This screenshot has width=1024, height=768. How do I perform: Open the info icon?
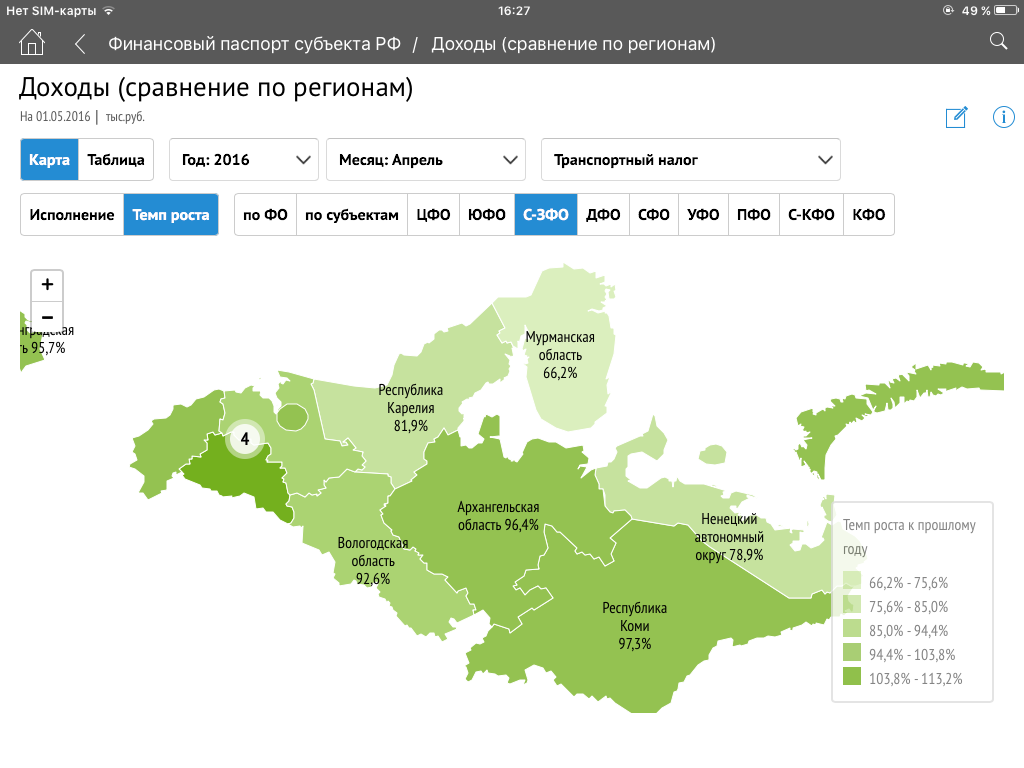pos(1003,117)
